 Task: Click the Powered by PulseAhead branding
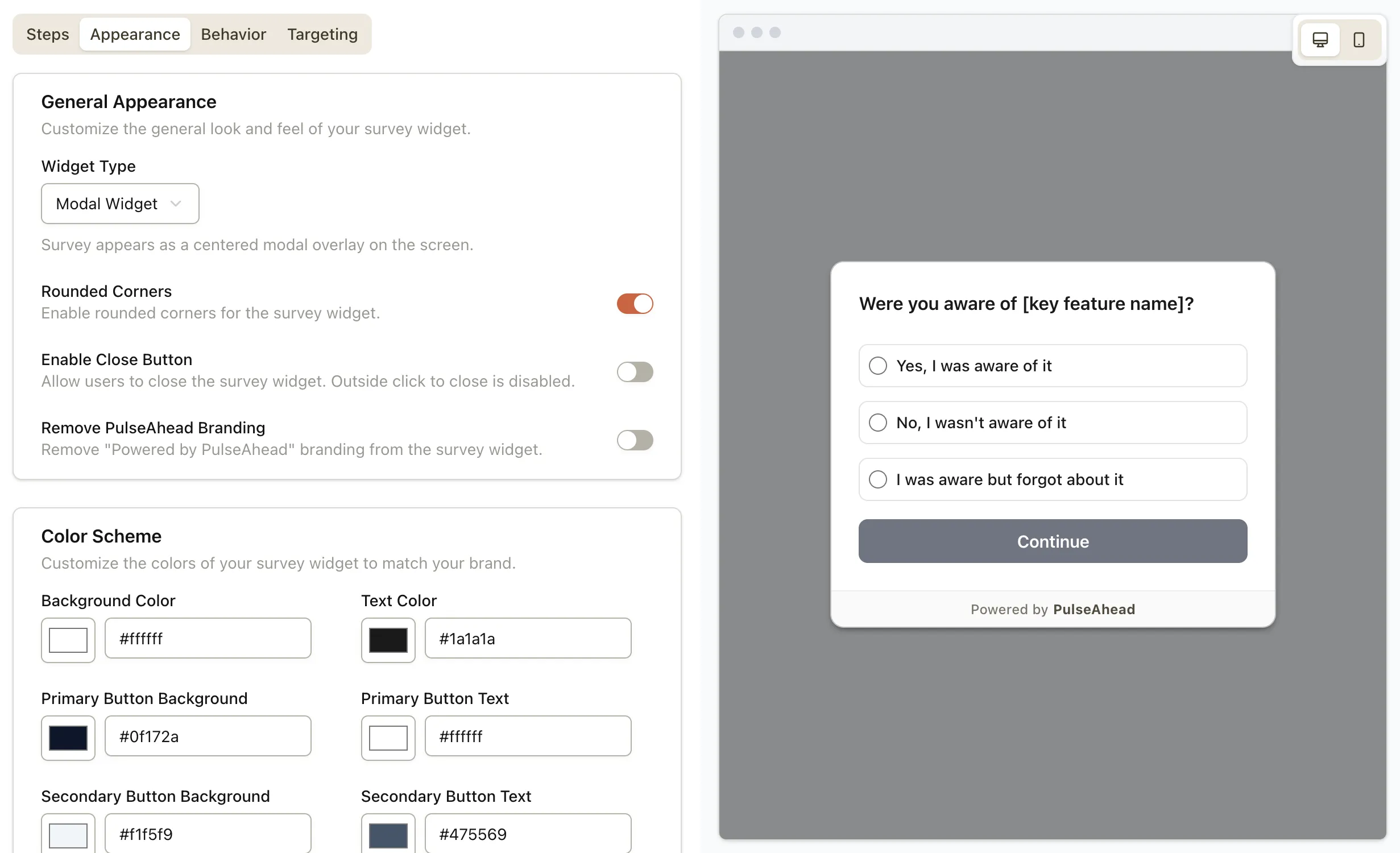1053,609
